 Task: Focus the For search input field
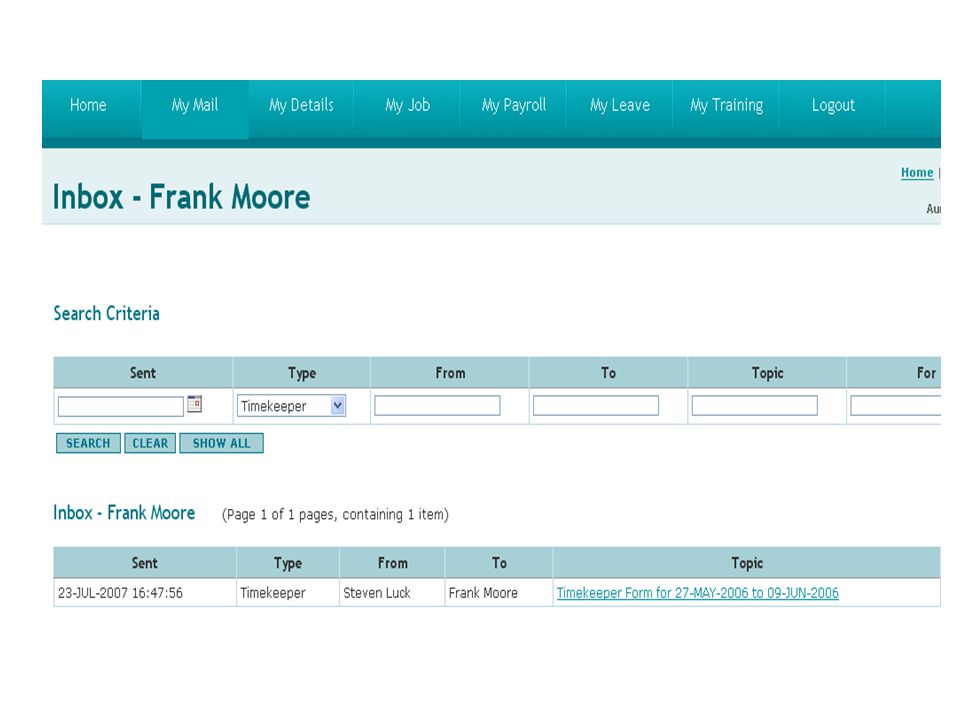[896, 405]
